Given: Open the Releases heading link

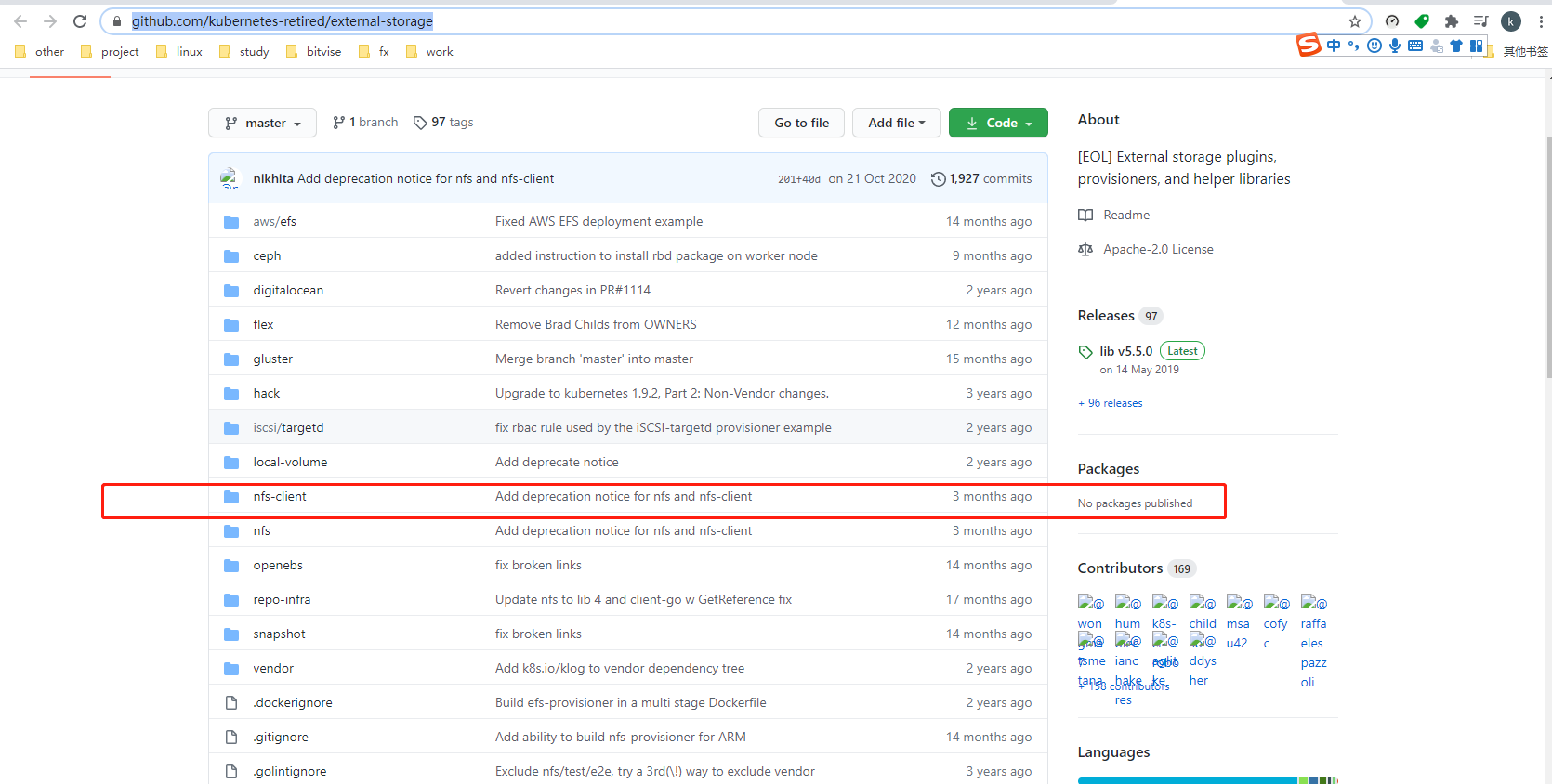Looking at the screenshot, I should [x=1120, y=316].
